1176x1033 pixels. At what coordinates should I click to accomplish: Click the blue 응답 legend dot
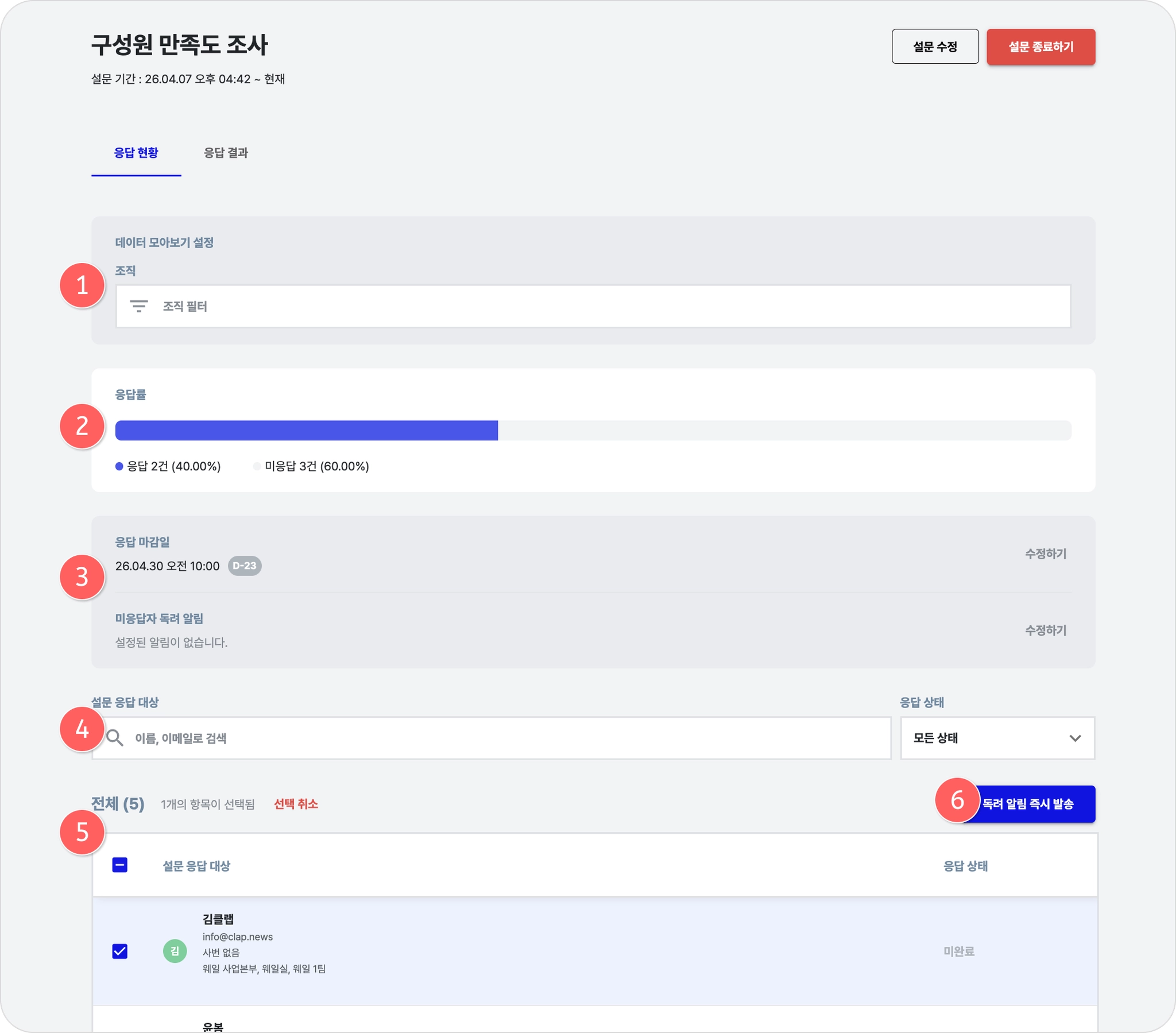pyautogui.click(x=119, y=466)
